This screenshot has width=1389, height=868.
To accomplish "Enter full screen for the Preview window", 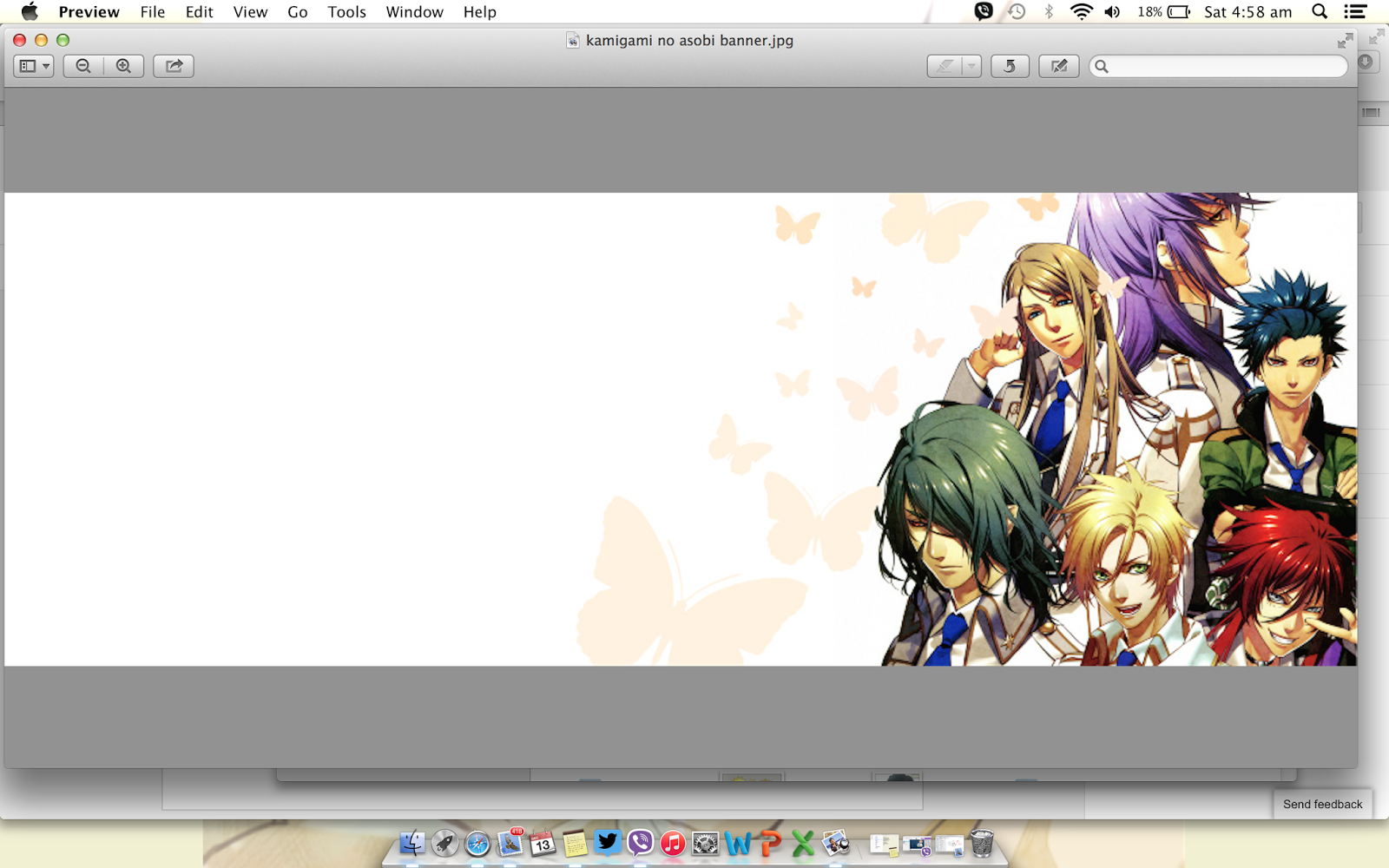I will 1345,40.
